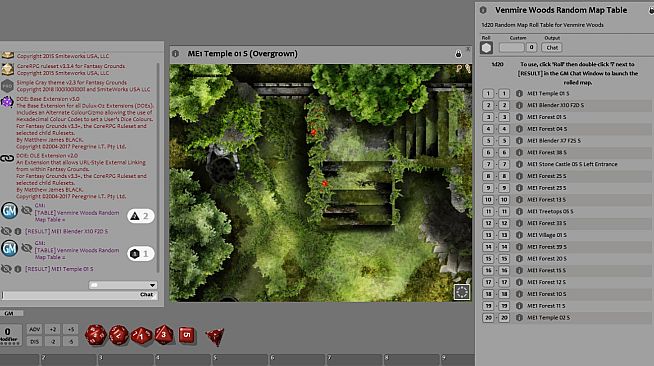Click the d20 die in dice tray

95,335
